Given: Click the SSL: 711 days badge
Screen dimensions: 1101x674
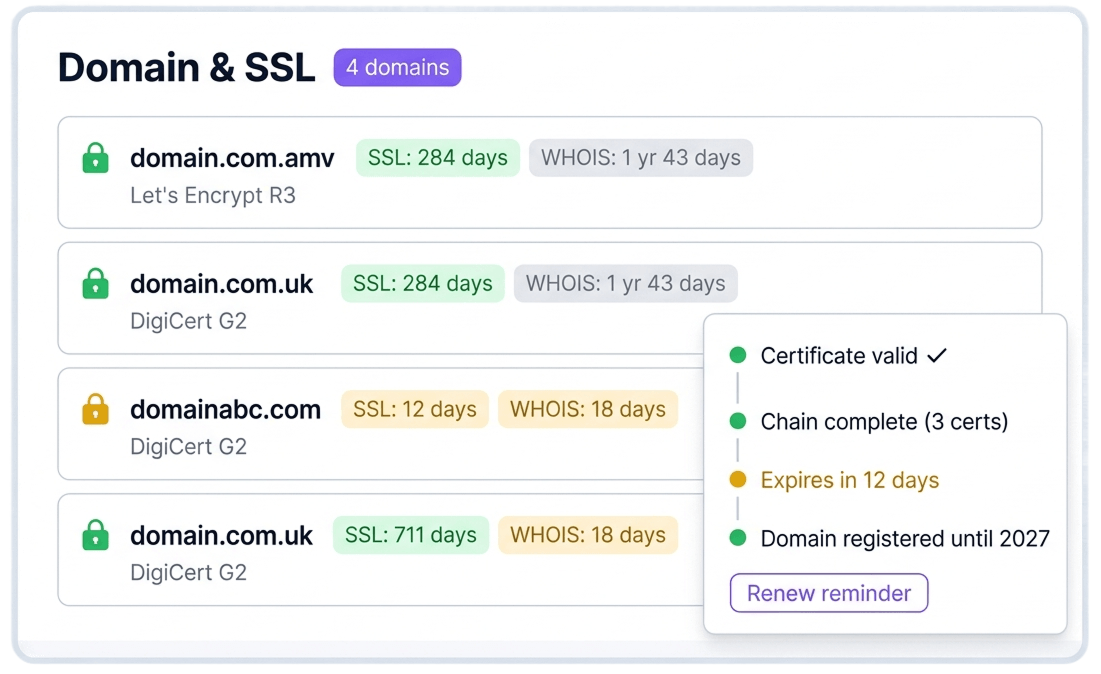Looking at the screenshot, I should (x=411, y=535).
